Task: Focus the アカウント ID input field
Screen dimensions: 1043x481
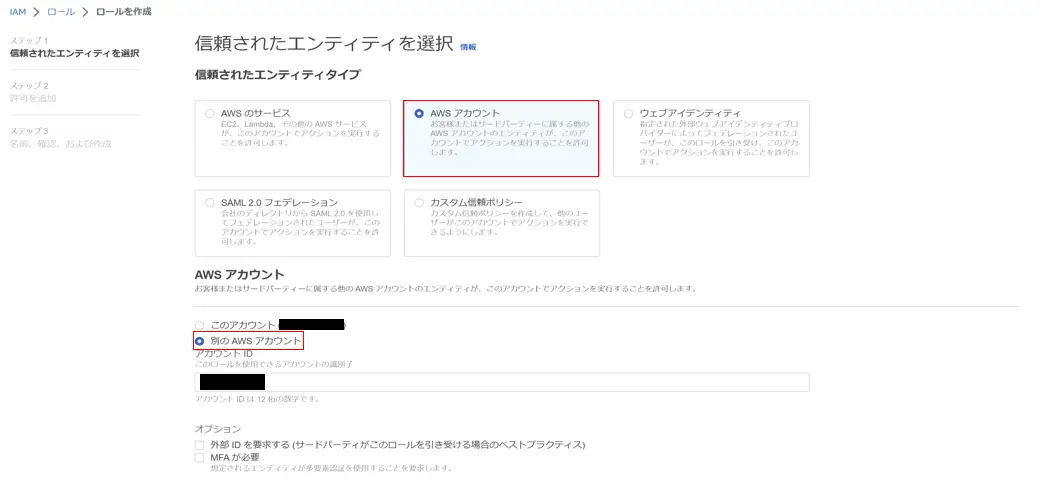Action: [502, 382]
